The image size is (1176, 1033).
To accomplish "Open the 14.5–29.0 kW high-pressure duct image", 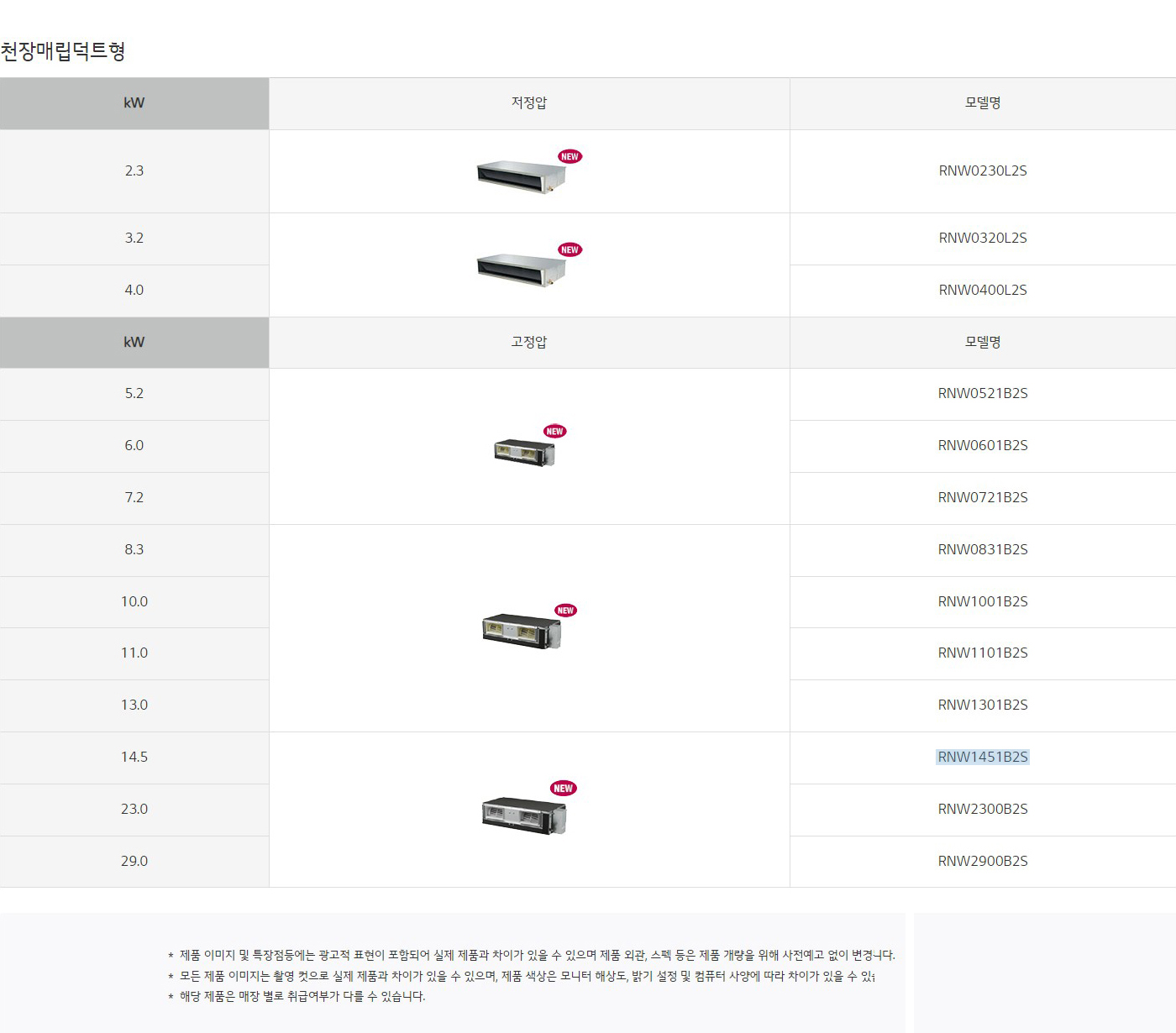I will (524, 815).
